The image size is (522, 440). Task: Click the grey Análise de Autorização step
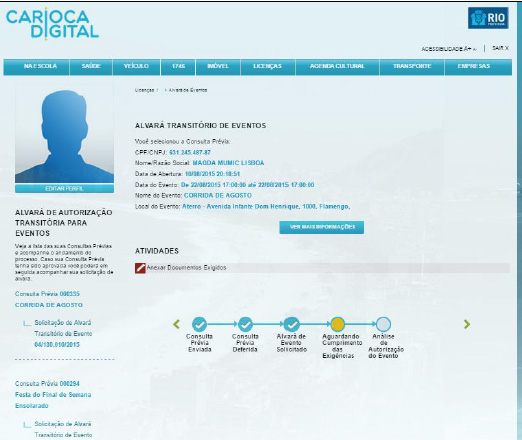(383, 324)
